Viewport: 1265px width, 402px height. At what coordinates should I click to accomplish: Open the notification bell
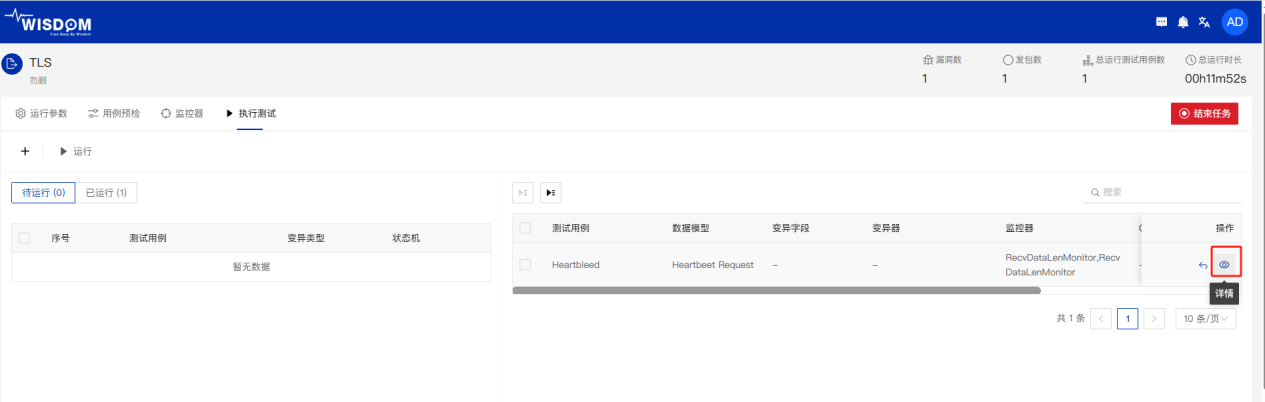1183,21
